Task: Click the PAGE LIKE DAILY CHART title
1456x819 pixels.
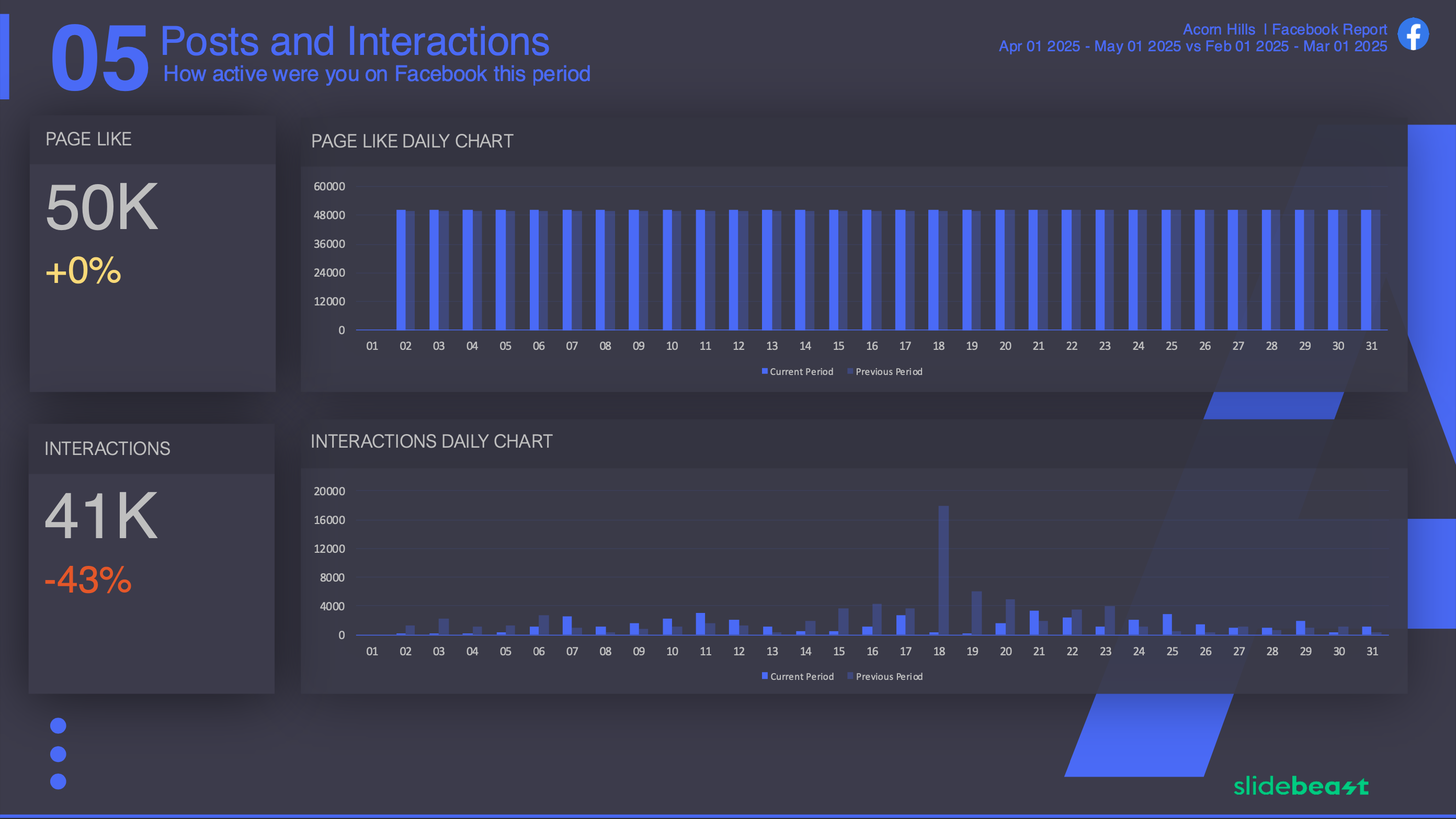Action: tap(412, 141)
